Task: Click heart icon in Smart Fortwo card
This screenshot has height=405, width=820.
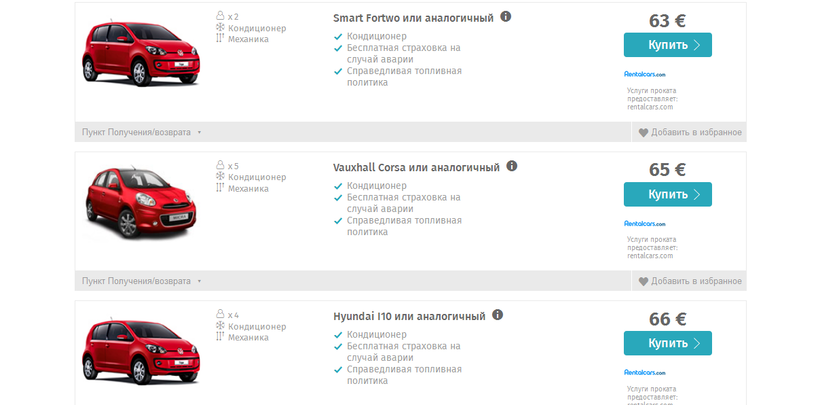Action: [x=643, y=132]
